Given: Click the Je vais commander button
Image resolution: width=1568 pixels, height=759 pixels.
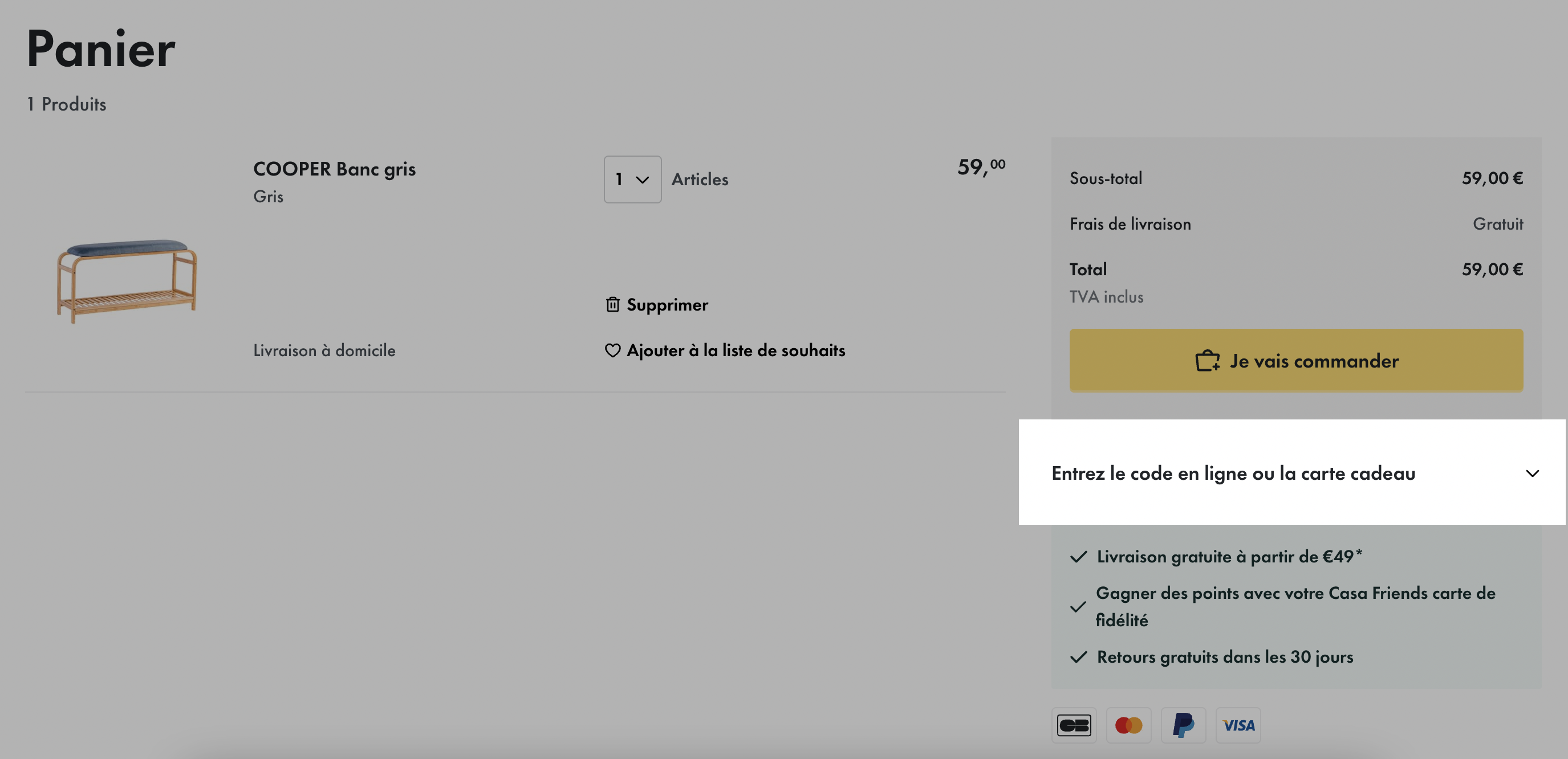Looking at the screenshot, I should coord(1296,361).
